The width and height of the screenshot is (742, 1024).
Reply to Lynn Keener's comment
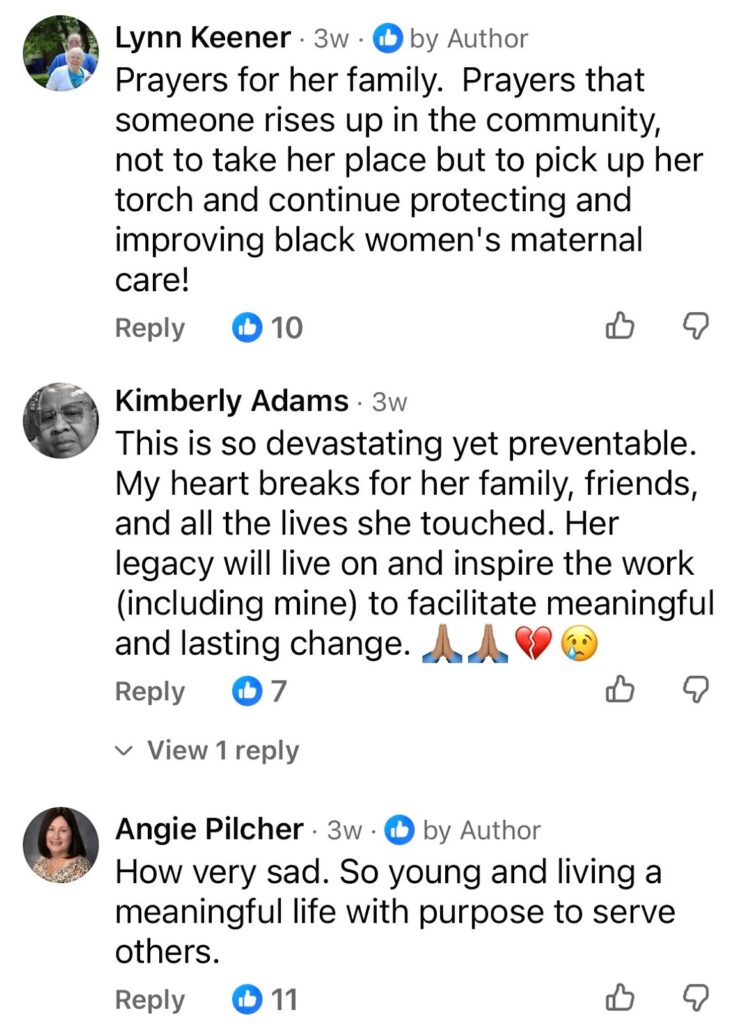pyautogui.click(x=150, y=327)
